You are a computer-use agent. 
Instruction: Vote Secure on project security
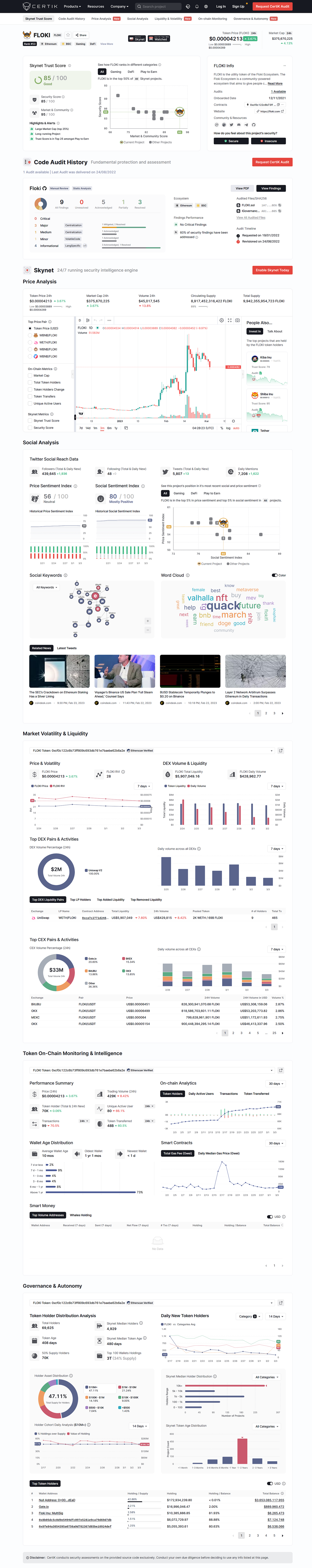pos(231,141)
